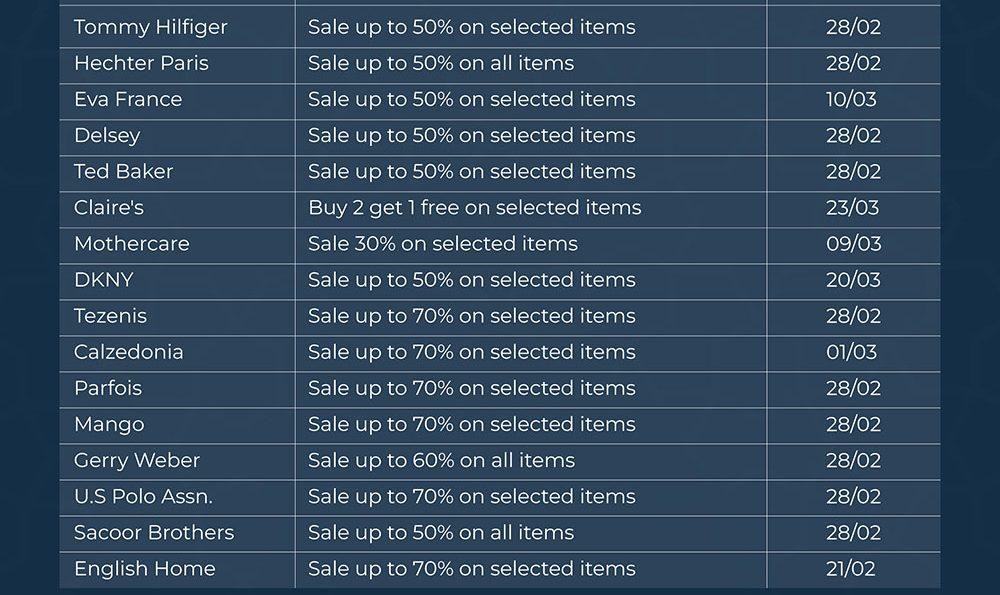1000x595 pixels.
Task: Select the Sale 30% offer text
Action: (442, 243)
